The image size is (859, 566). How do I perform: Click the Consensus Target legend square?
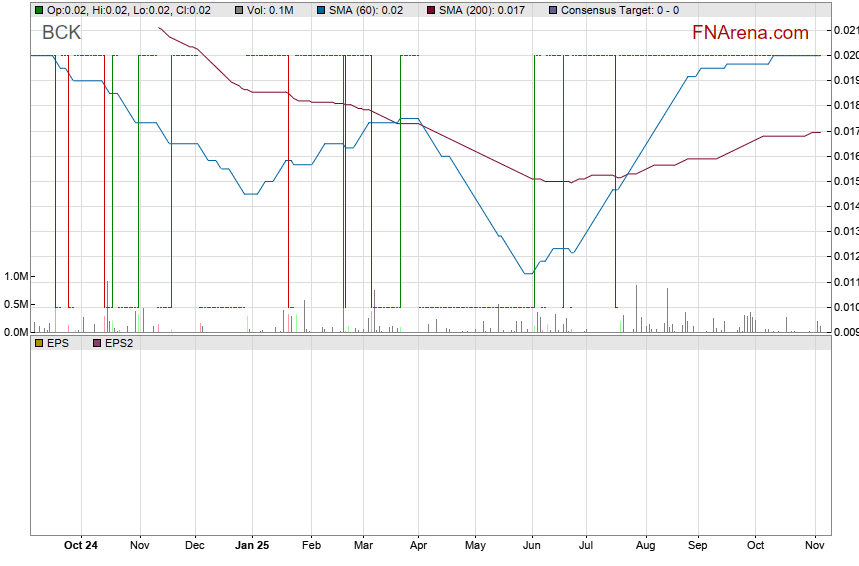(x=554, y=10)
